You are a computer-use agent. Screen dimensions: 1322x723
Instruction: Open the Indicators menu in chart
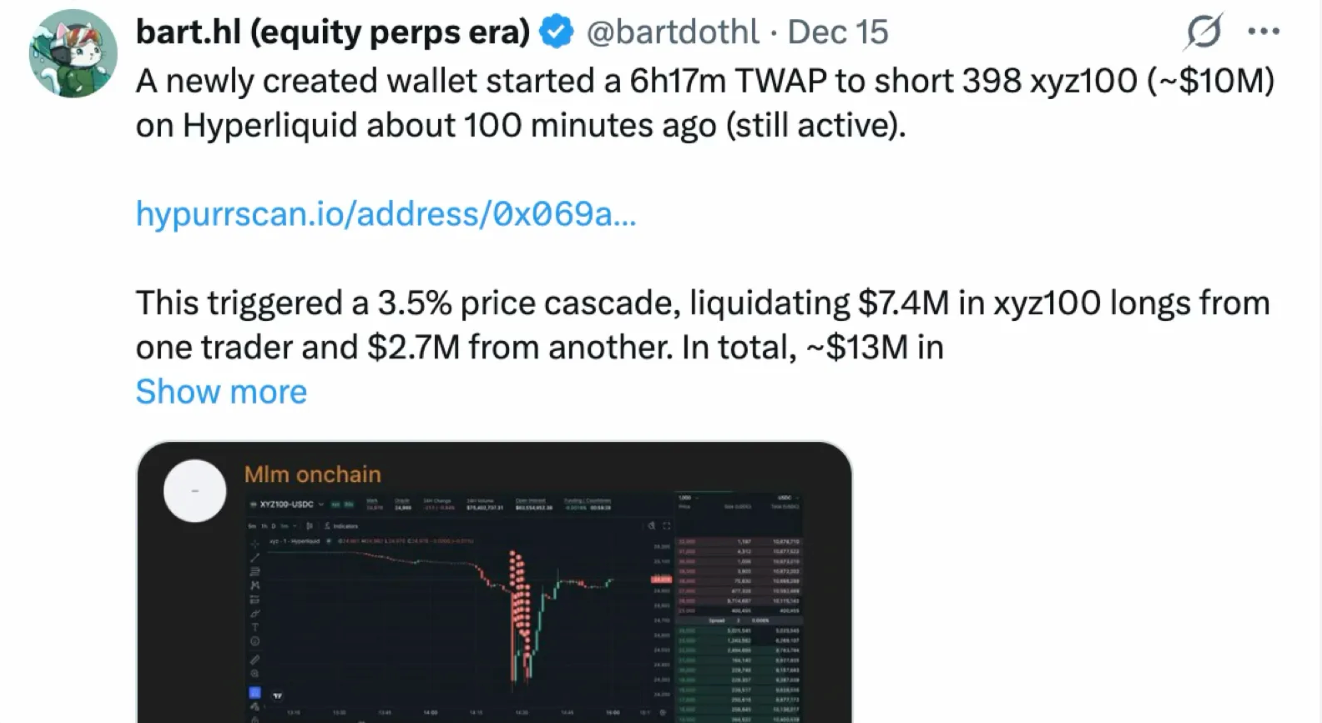342,526
